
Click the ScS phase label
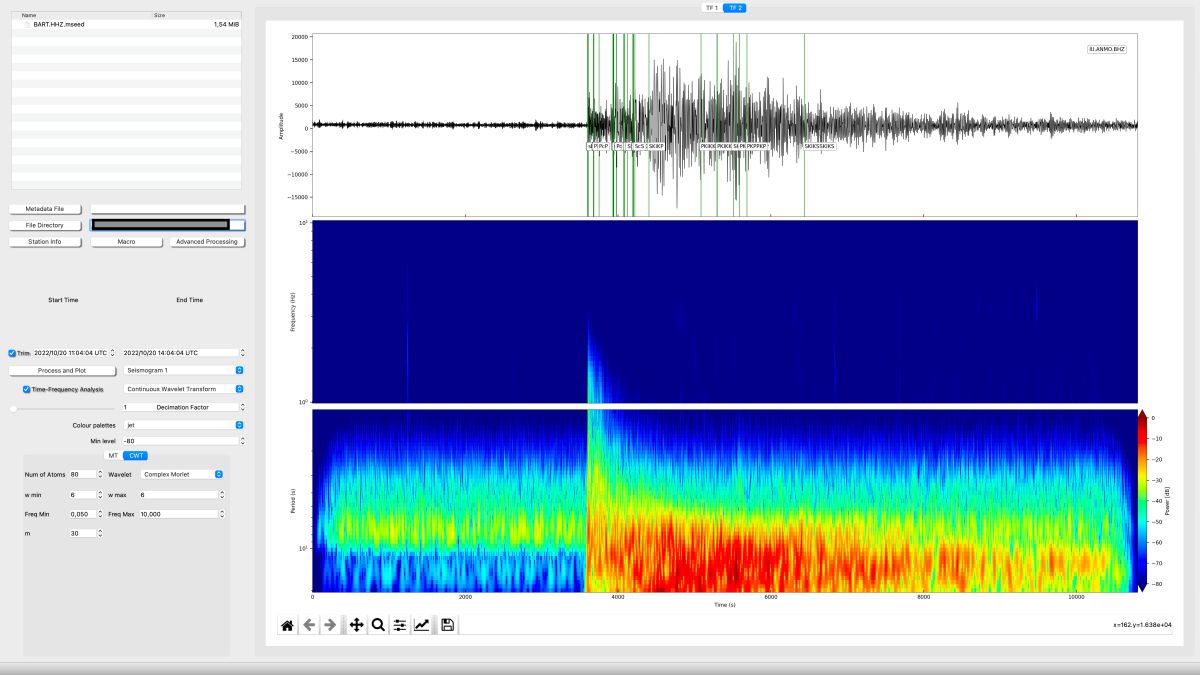coord(639,146)
